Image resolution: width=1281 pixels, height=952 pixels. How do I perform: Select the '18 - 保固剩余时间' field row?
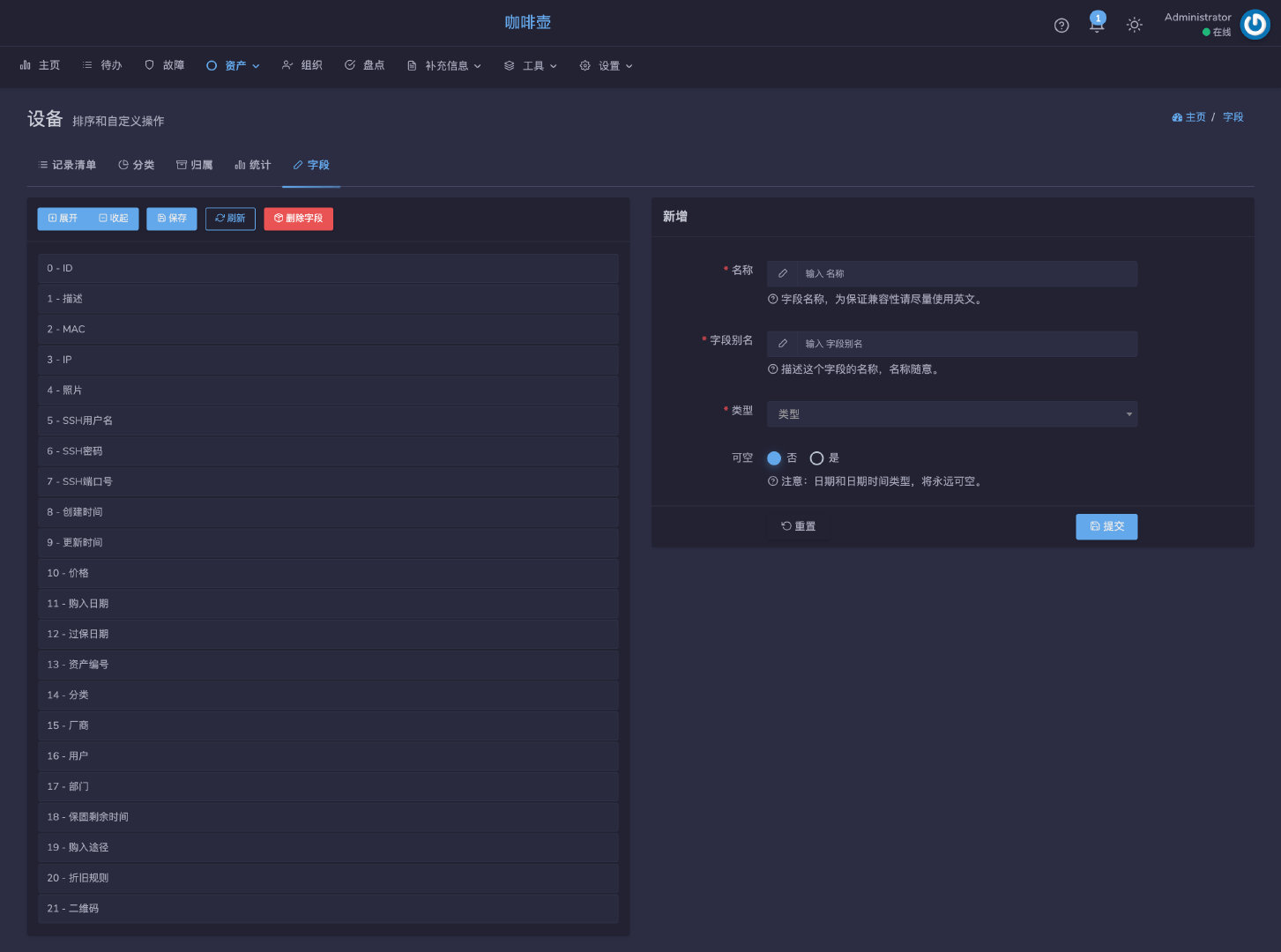tap(328, 817)
